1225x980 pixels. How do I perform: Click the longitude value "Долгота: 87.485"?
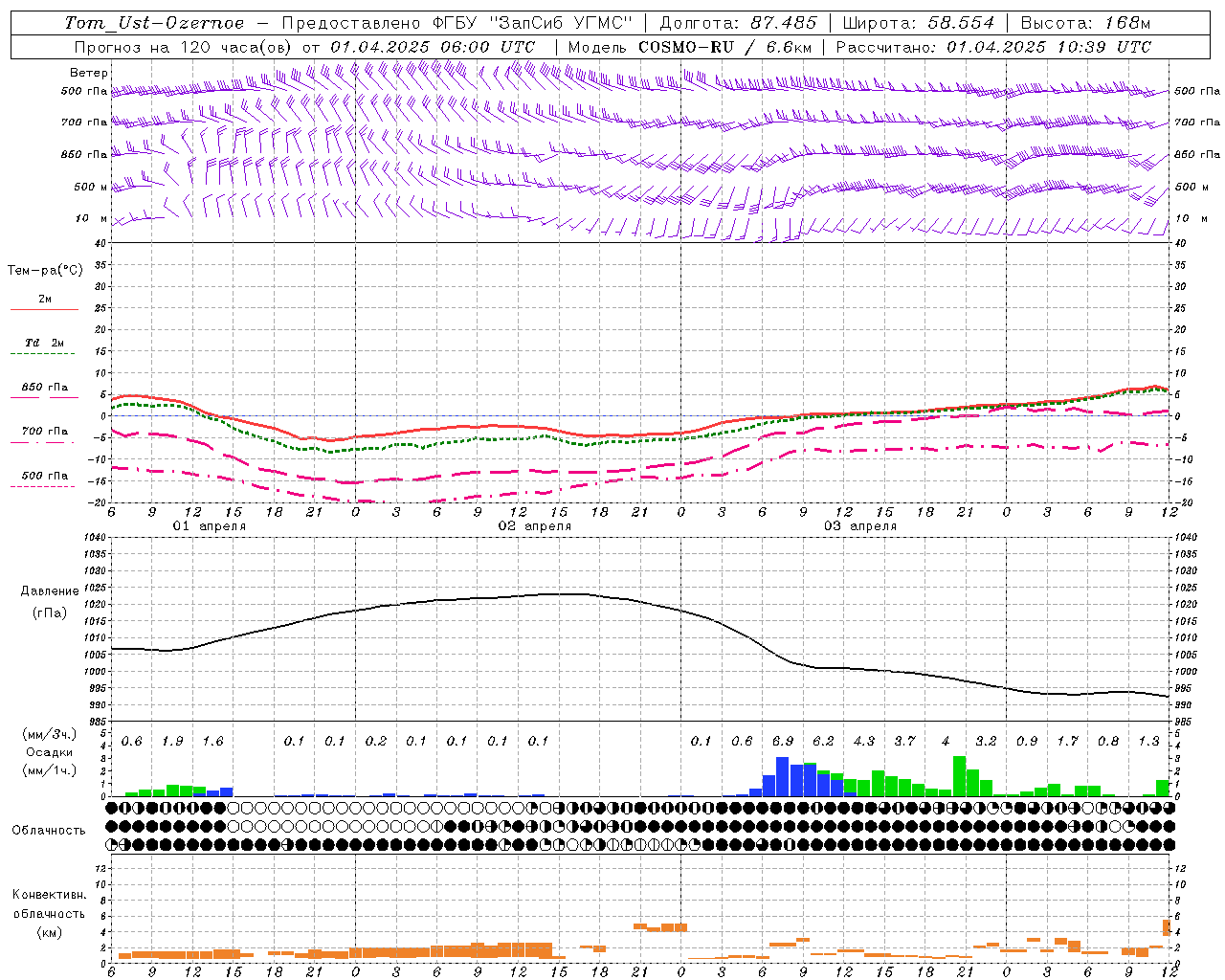point(739,23)
